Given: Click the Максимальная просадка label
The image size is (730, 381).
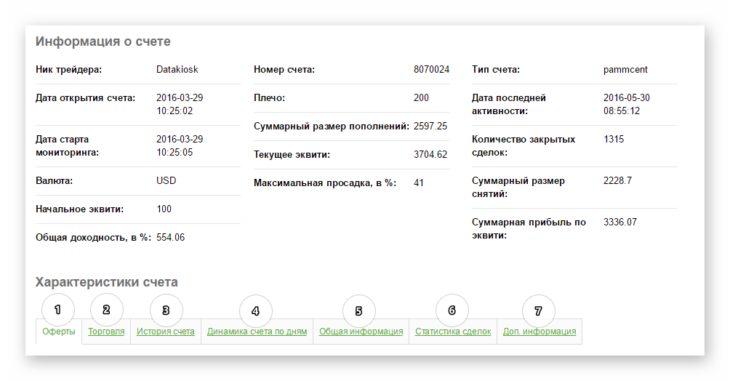Looking at the screenshot, I should point(325,183).
